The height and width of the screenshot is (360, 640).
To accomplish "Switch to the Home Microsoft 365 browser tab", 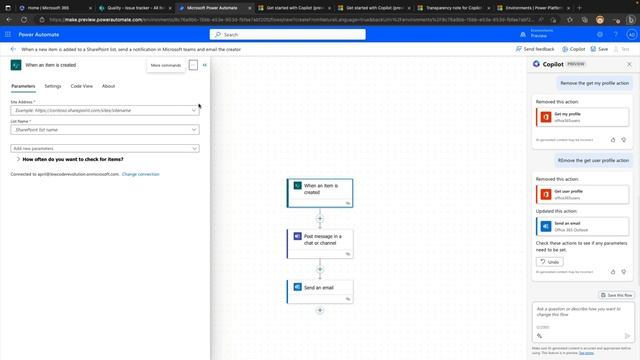I will (55, 8).
